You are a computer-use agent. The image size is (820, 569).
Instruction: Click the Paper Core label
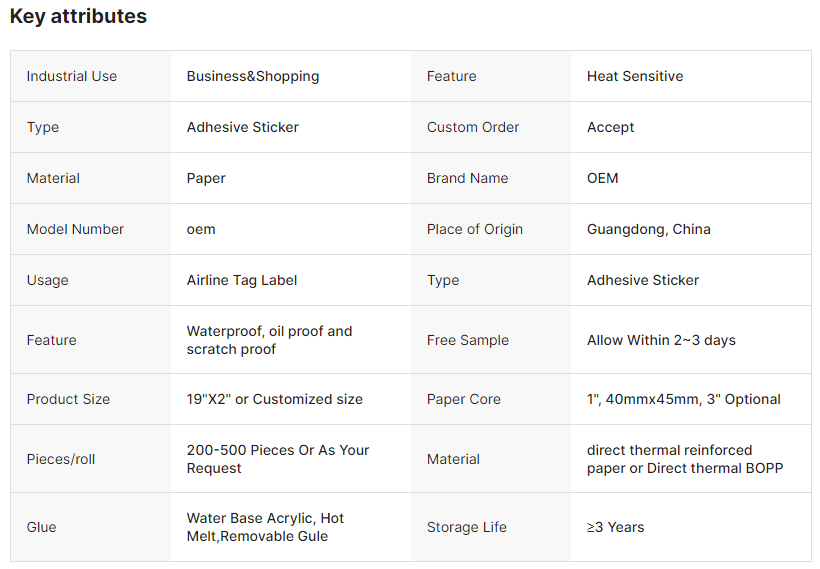[x=463, y=399]
